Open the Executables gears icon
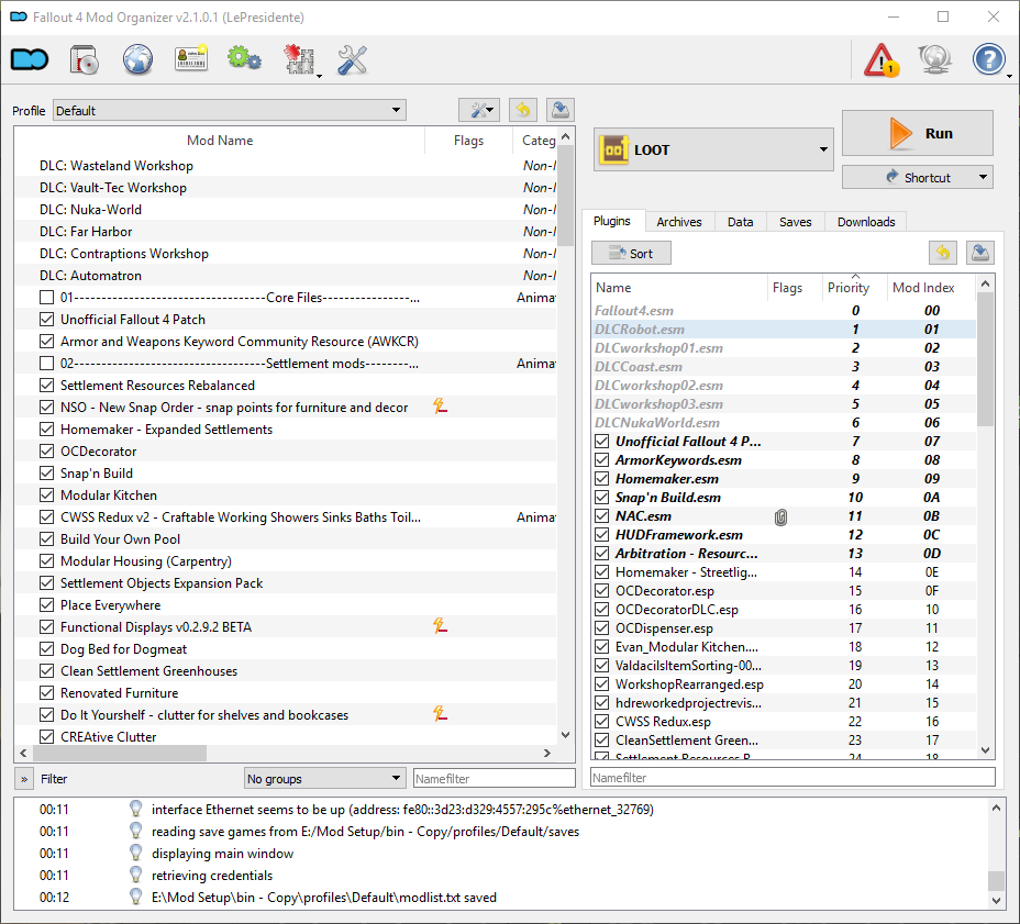Screen dimensions: 1020x924 pos(245,59)
